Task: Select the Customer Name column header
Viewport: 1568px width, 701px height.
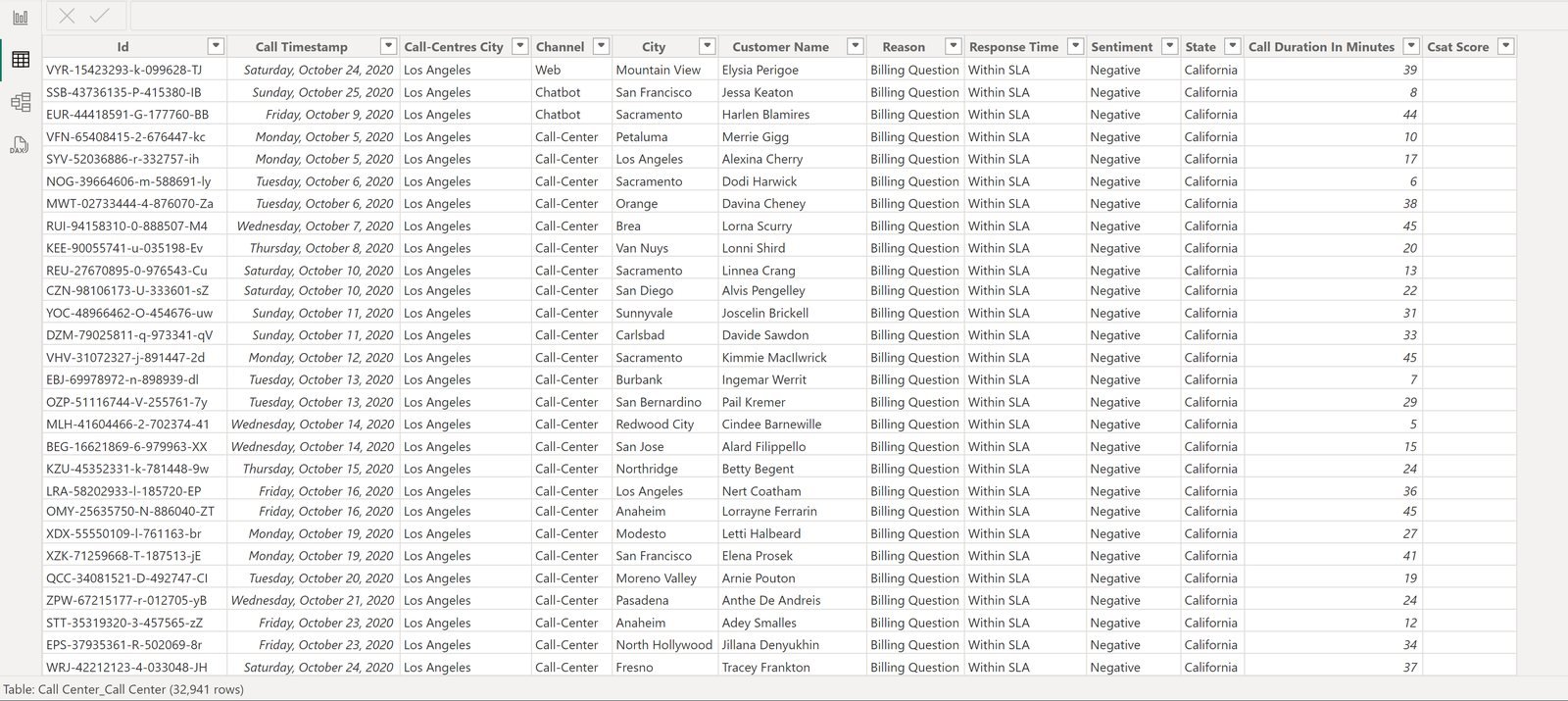Action: pyautogui.click(x=781, y=47)
